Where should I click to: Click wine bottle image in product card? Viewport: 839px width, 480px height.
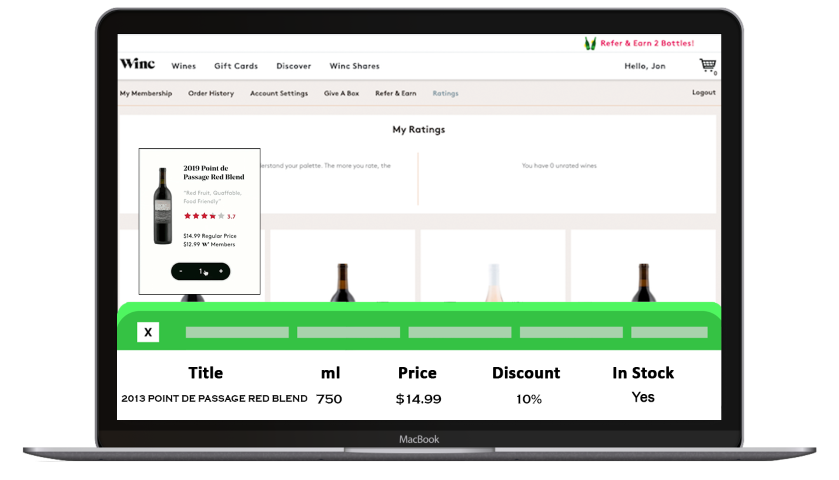[163, 206]
